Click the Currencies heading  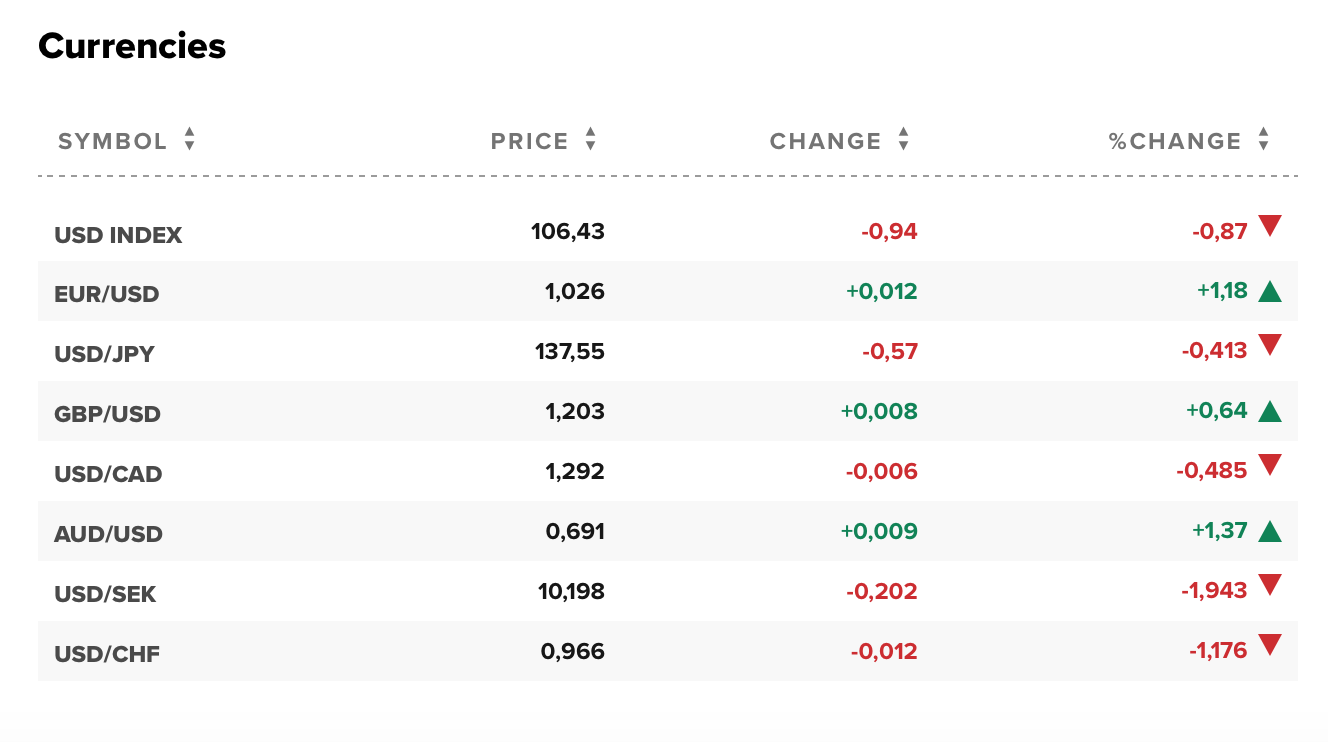[x=131, y=46]
